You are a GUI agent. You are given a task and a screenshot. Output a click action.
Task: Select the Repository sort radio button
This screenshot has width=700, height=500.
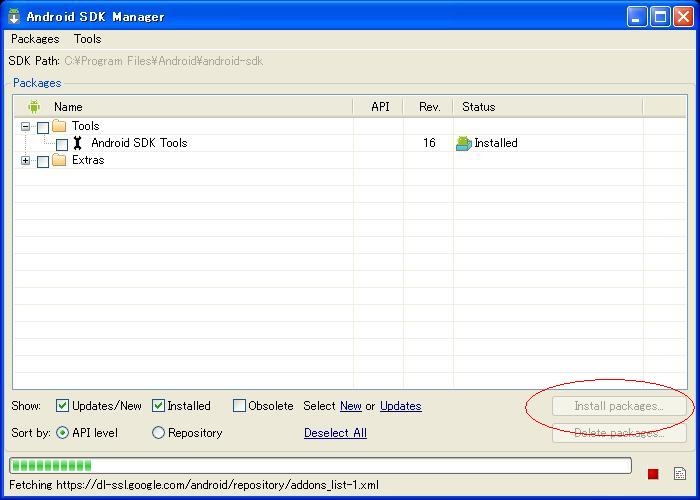[158, 433]
